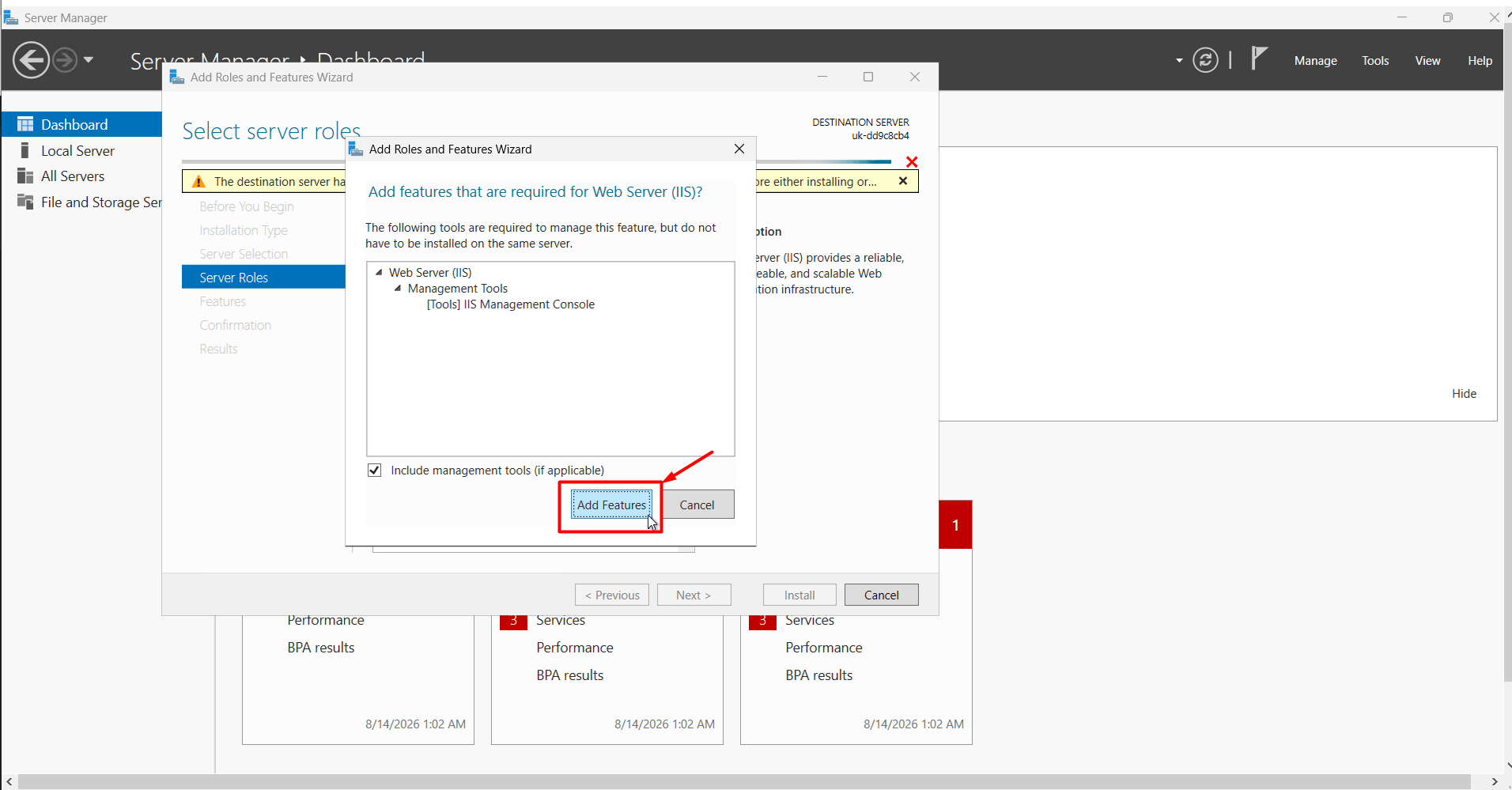The image size is (1512, 790).
Task: Click the forward navigation arrow in Server Manager
Action: coord(65,60)
